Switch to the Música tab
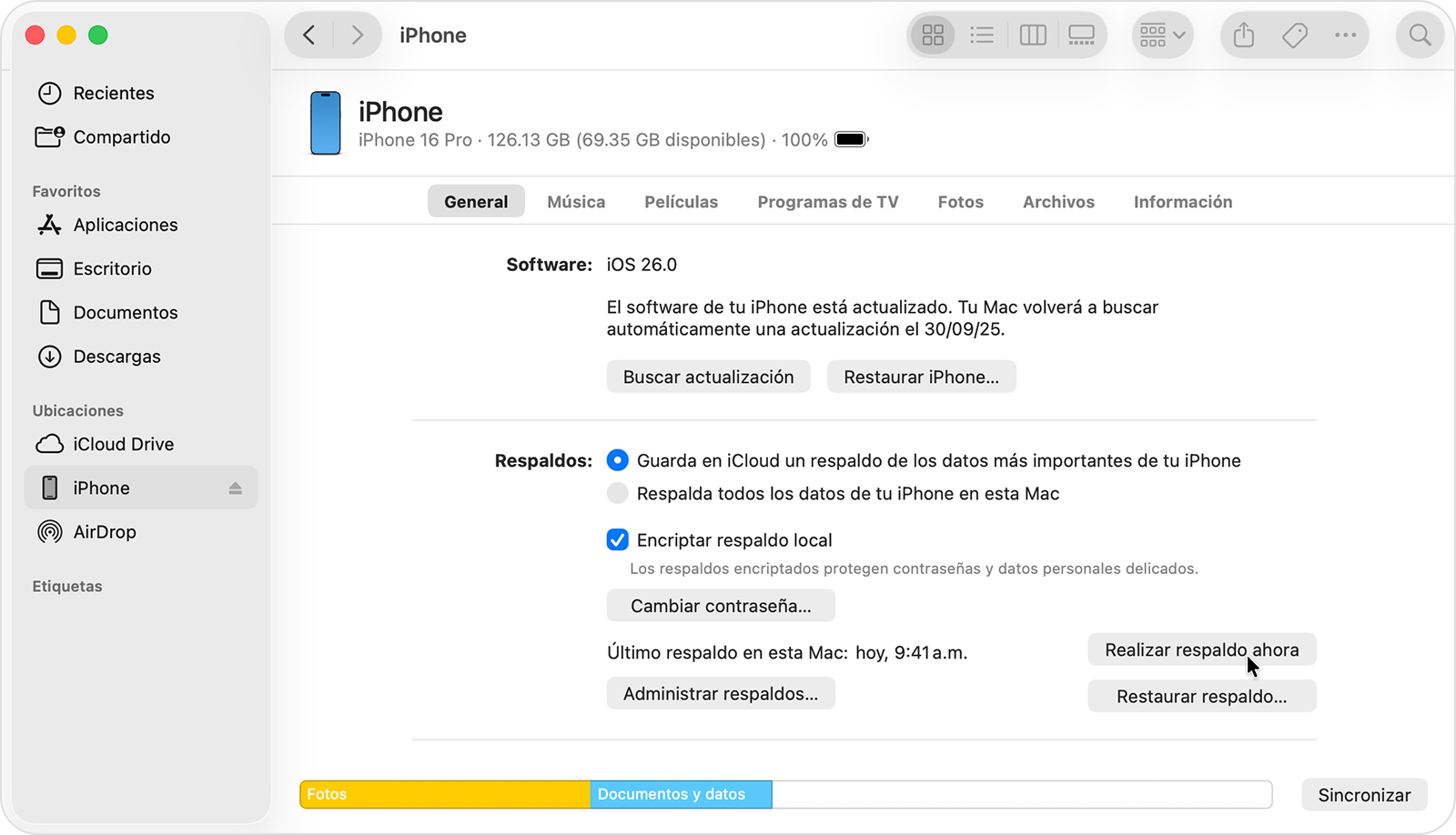Image resolution: width=1456 pixels, height=835 pixels. (575, 201)
